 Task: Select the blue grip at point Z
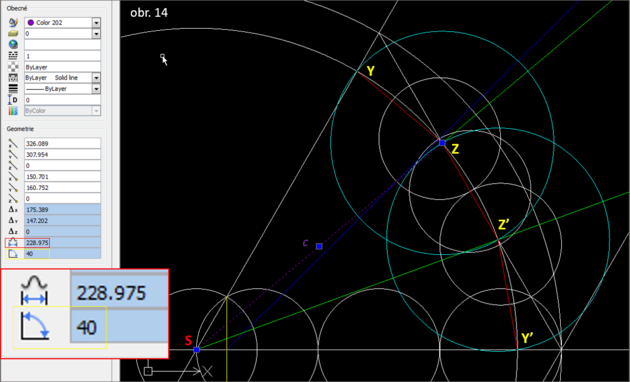click(442, 143)
